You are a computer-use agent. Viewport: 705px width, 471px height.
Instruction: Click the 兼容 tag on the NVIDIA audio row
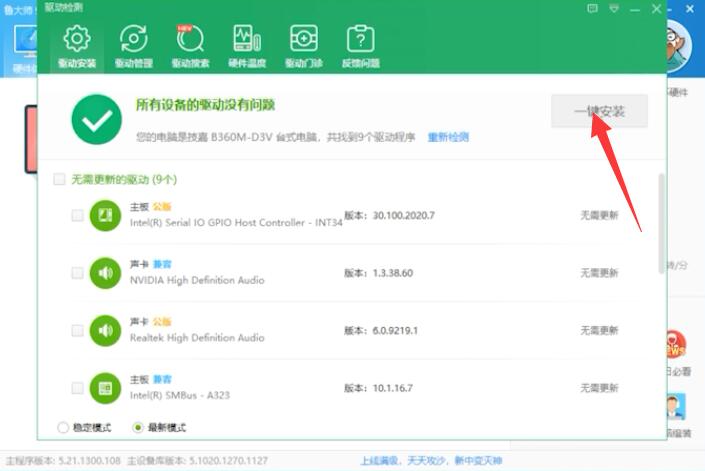162,264
